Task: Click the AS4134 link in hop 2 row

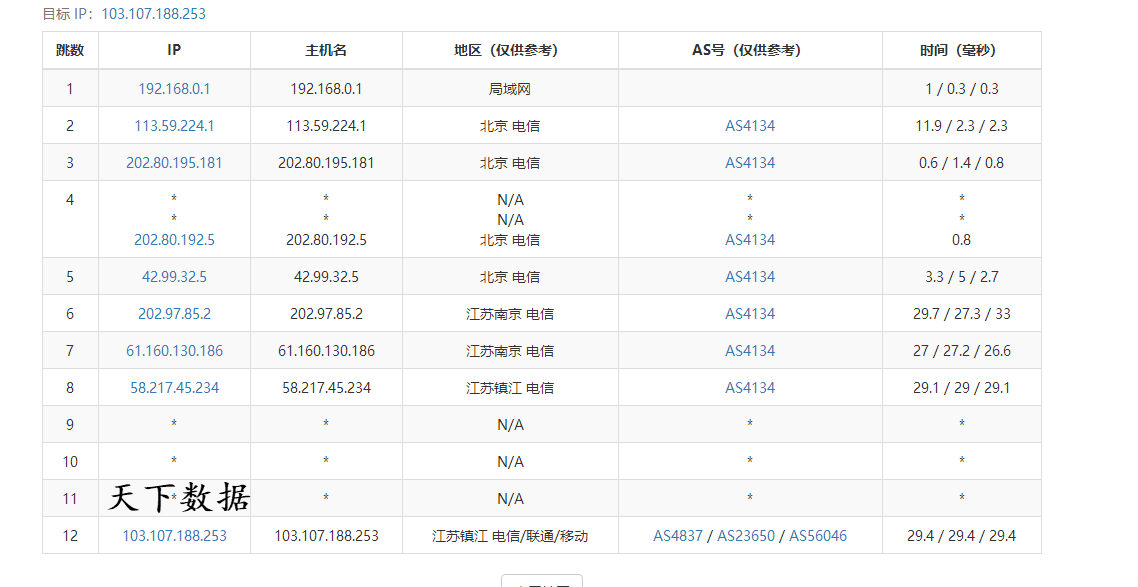Action: coord(750,126)
